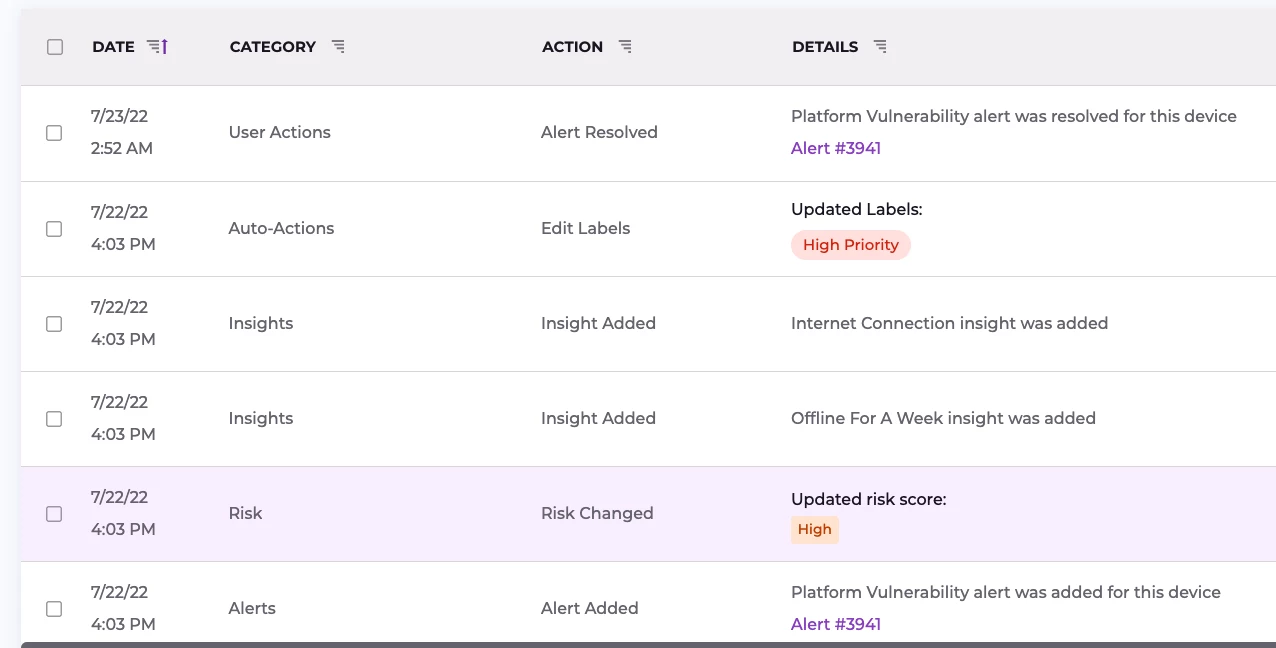Click the High risk score badge
This screenshot has width=1276, height=648.
click(x=814, y=530)
